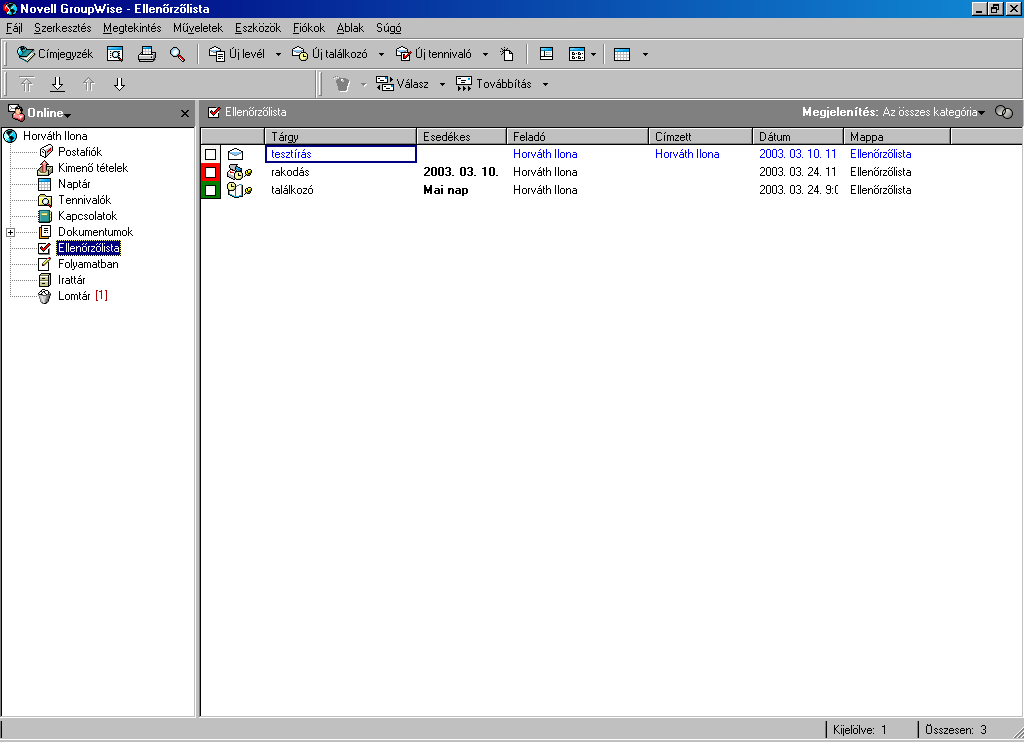Open the magnifying glass search tool
The height and width of the screenshot is (742, 1024).
coord(177,54)
